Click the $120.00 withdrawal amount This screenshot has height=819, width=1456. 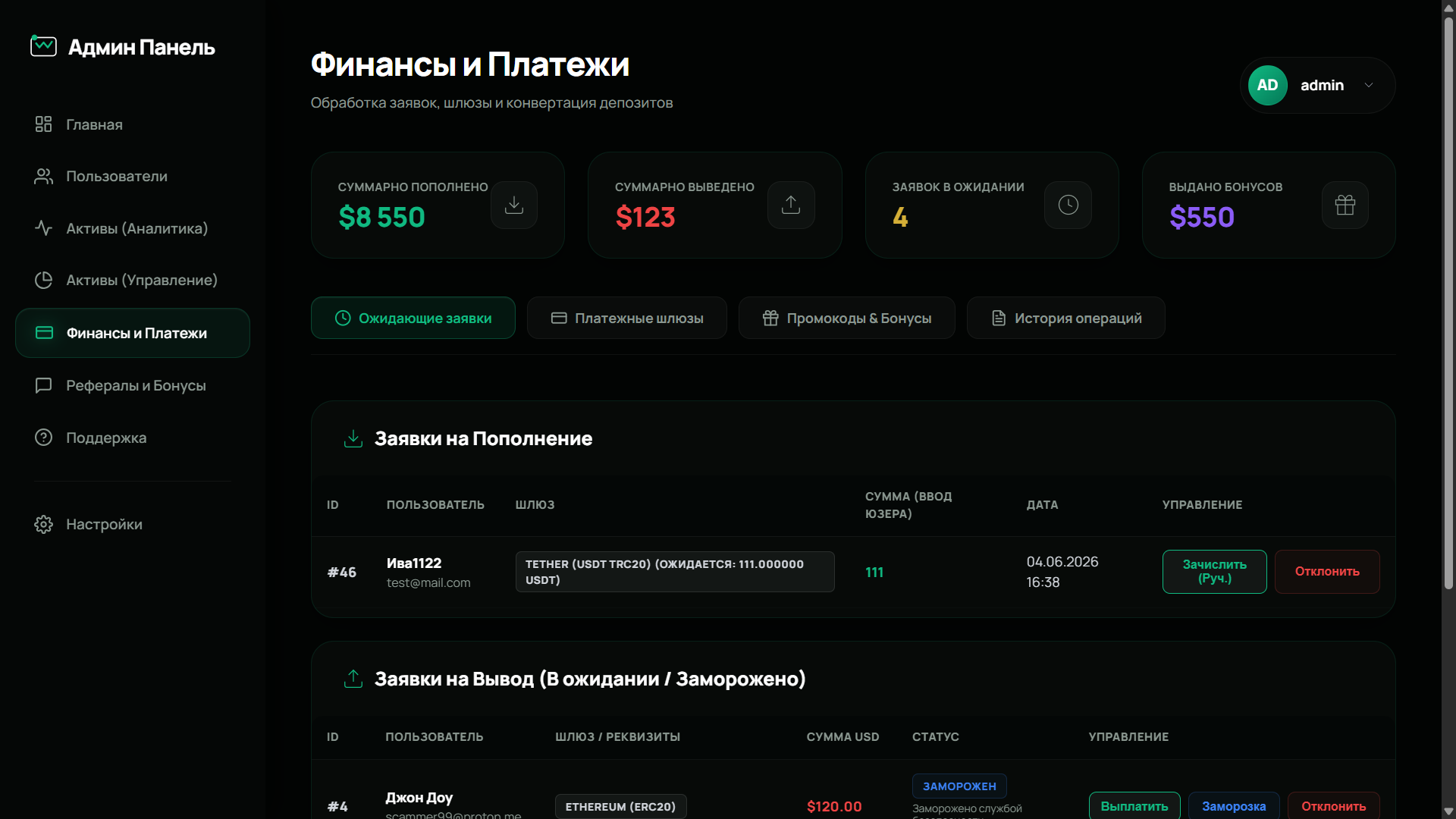[834, 806]
